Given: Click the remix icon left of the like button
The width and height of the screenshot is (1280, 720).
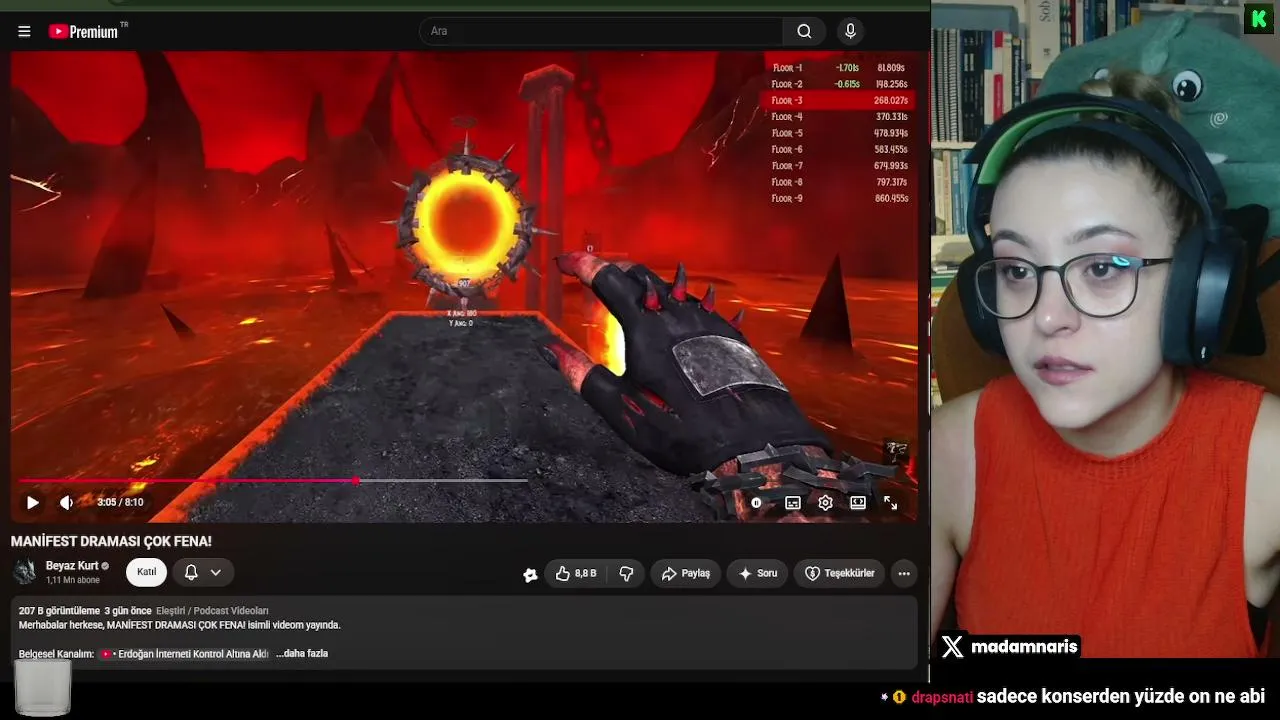Looking at the screenshot, I should click(x=530, y=574).
